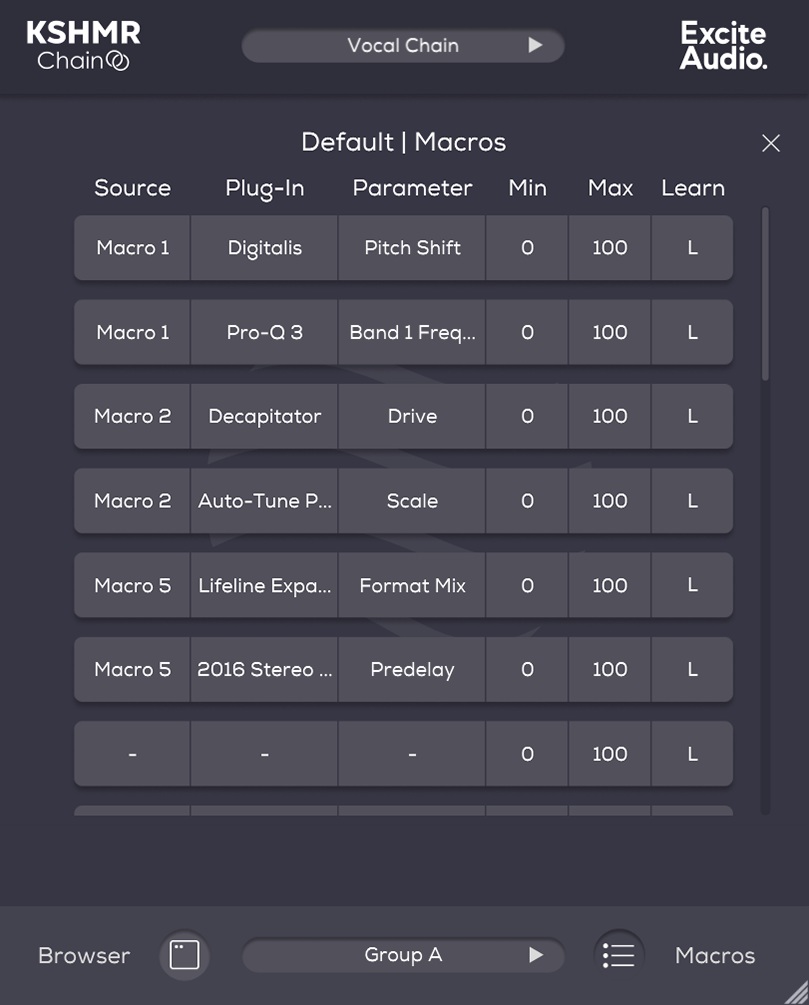Click the Group A forward arrow
809x1005 pixels.
536,955
